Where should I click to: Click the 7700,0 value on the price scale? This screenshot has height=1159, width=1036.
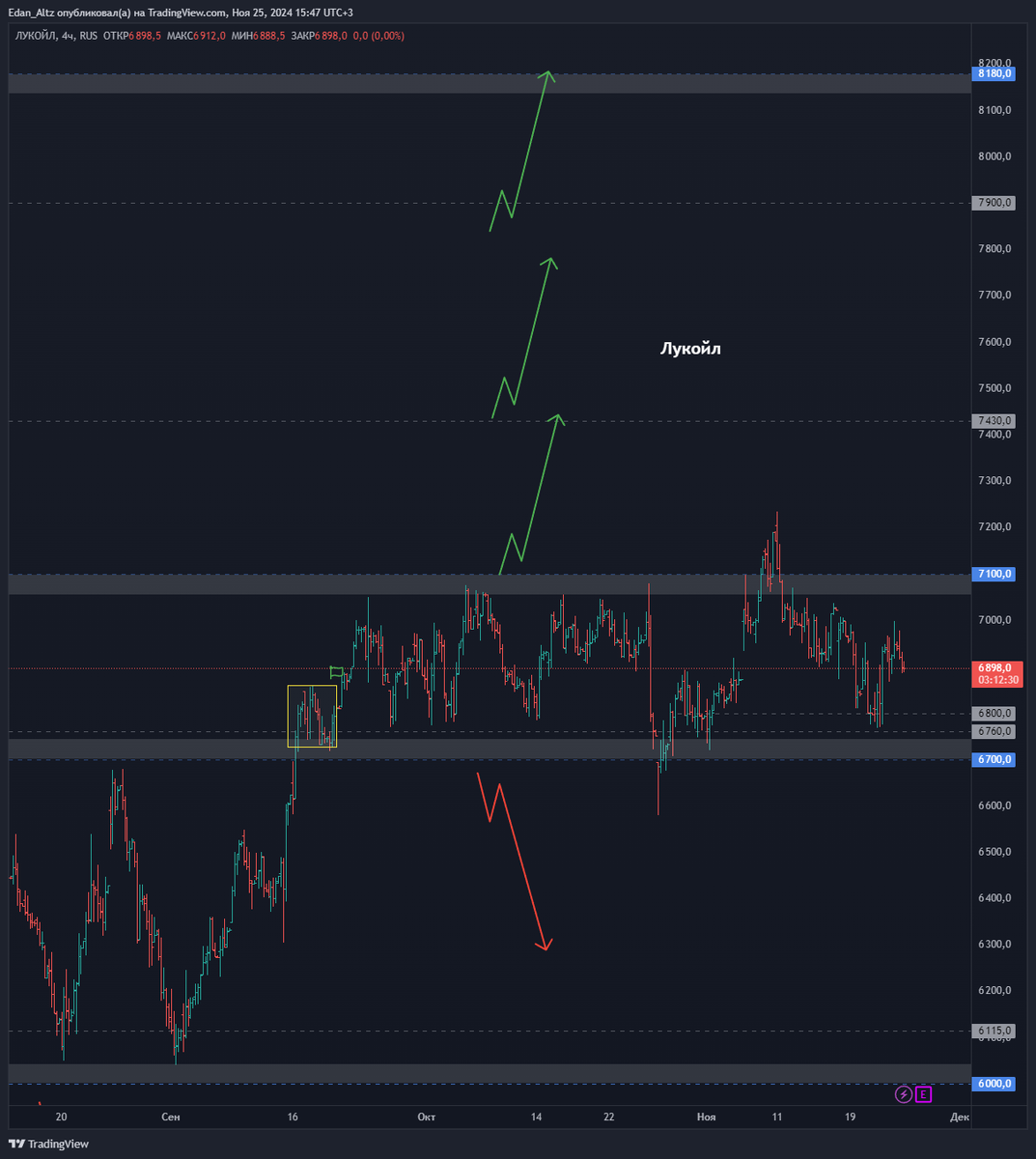tap(994, 296)
